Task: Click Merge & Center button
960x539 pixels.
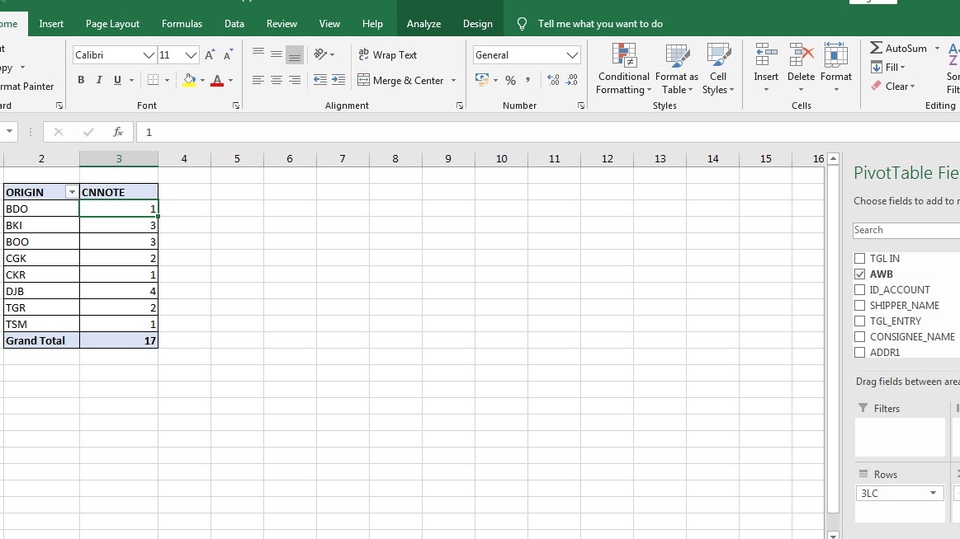Action: [x=400, y=80]
